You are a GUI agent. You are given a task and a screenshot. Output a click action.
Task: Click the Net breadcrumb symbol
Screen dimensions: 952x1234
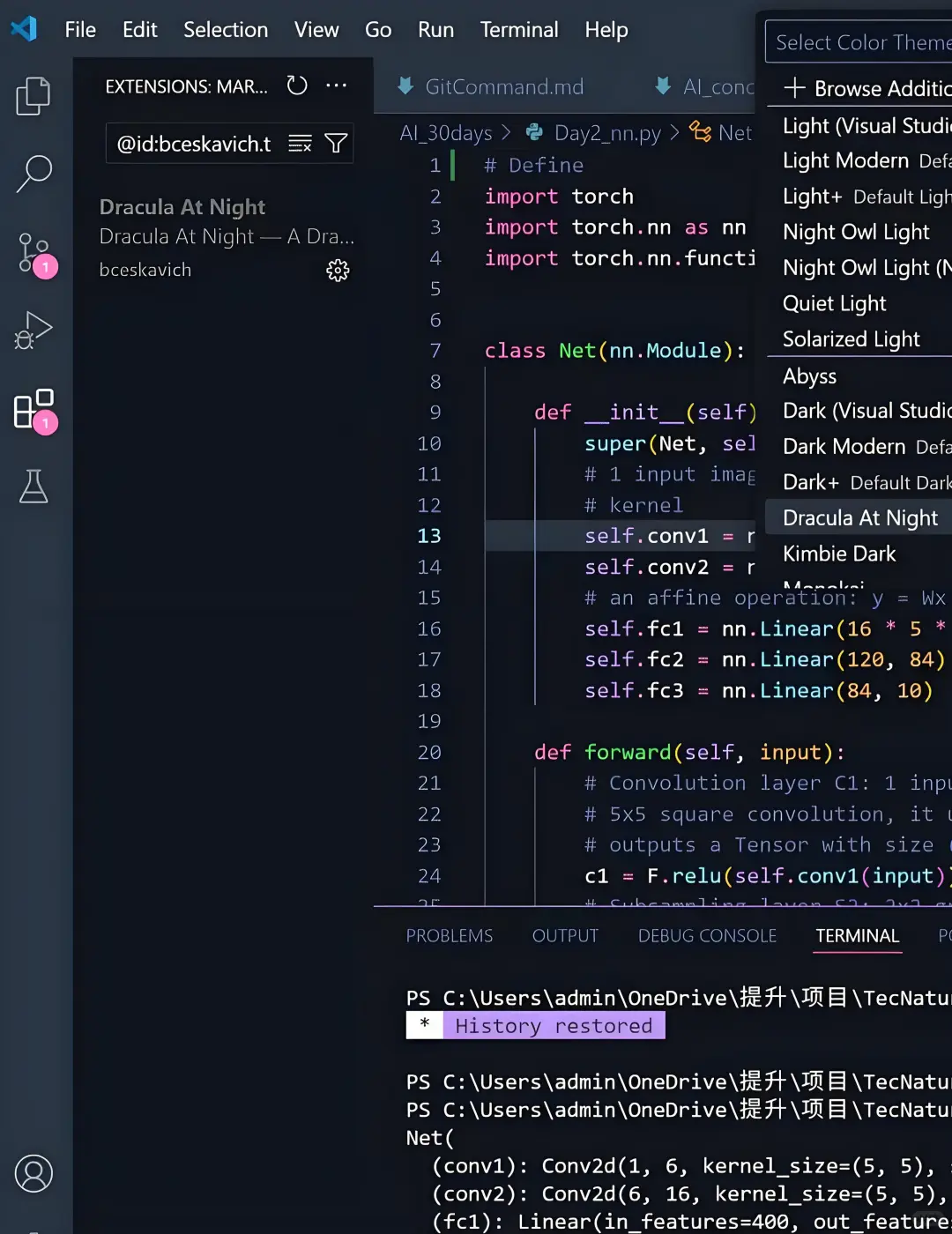735,132
